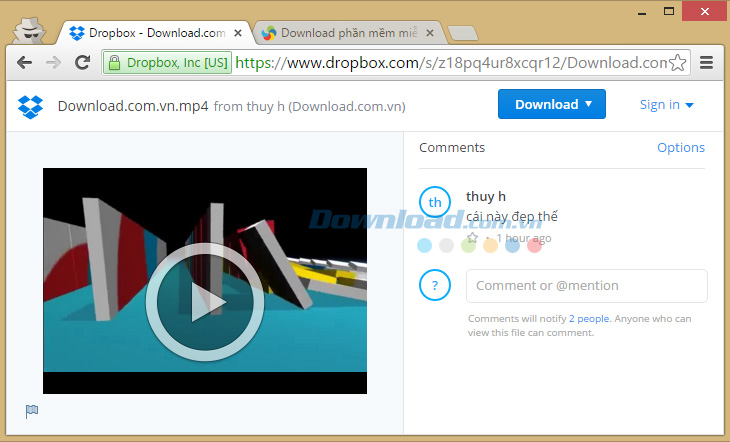This screenshot has width=730, height=442.
Task: Focus the Comment or @mention field
Action: tap(587, 286)
